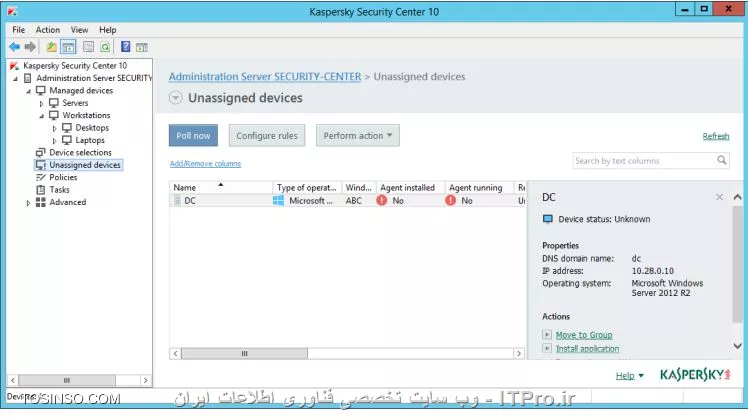Select the Tasks tree item label

coord(59,189)
